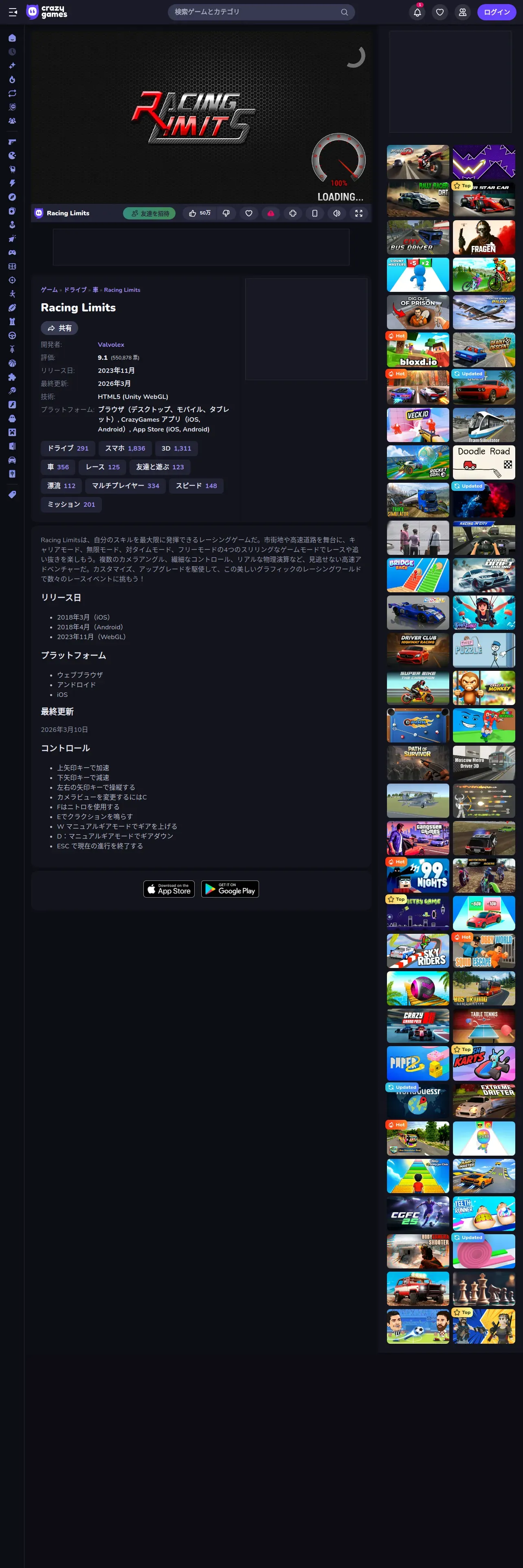Open Sky Riders game thumbnail
The width and height of the screenshot is (523, 1568).
[418, 950]
